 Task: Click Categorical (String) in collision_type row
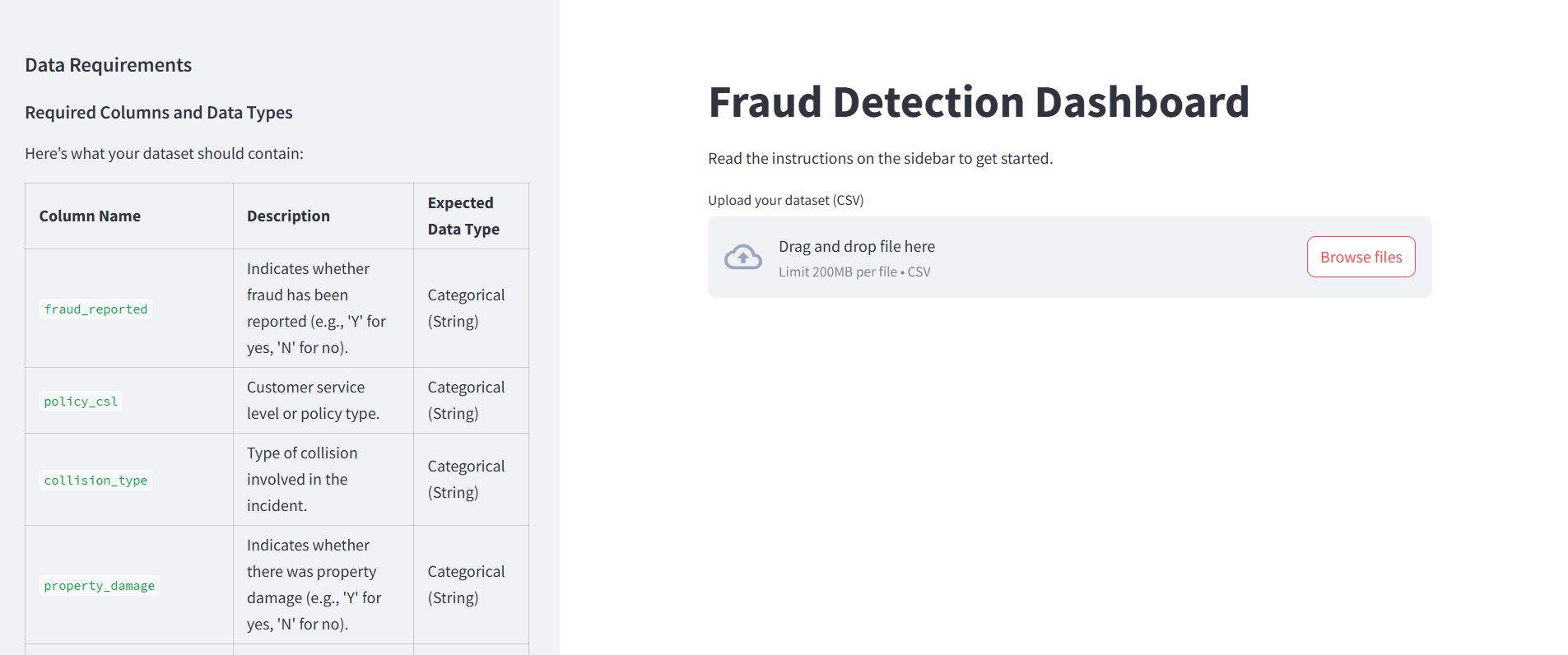(x=466, y=479)
